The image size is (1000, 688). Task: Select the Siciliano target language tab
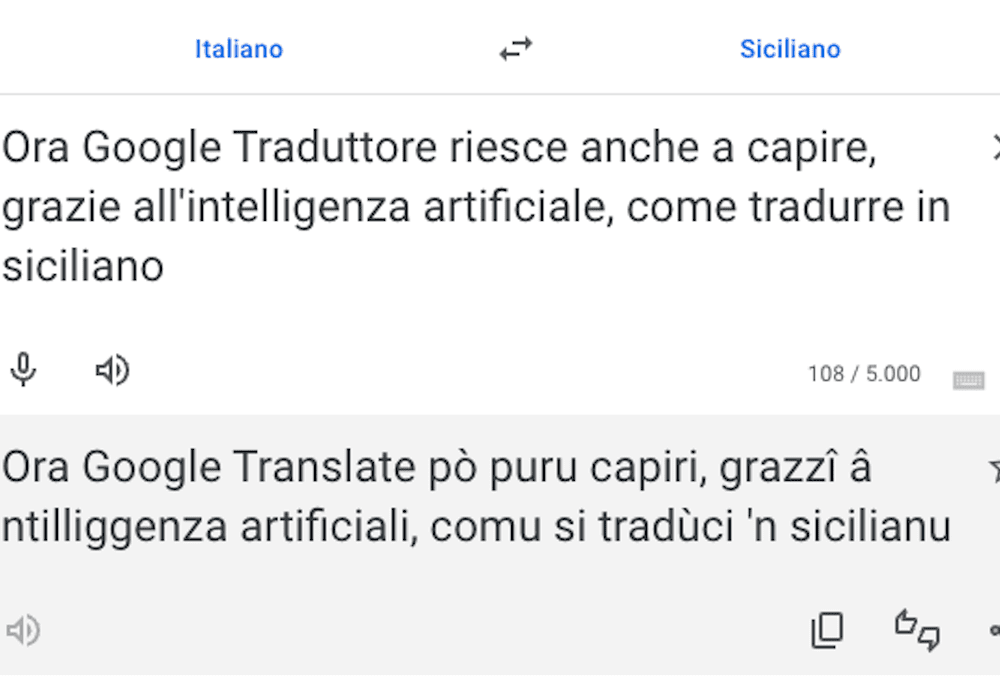(790, 49)
